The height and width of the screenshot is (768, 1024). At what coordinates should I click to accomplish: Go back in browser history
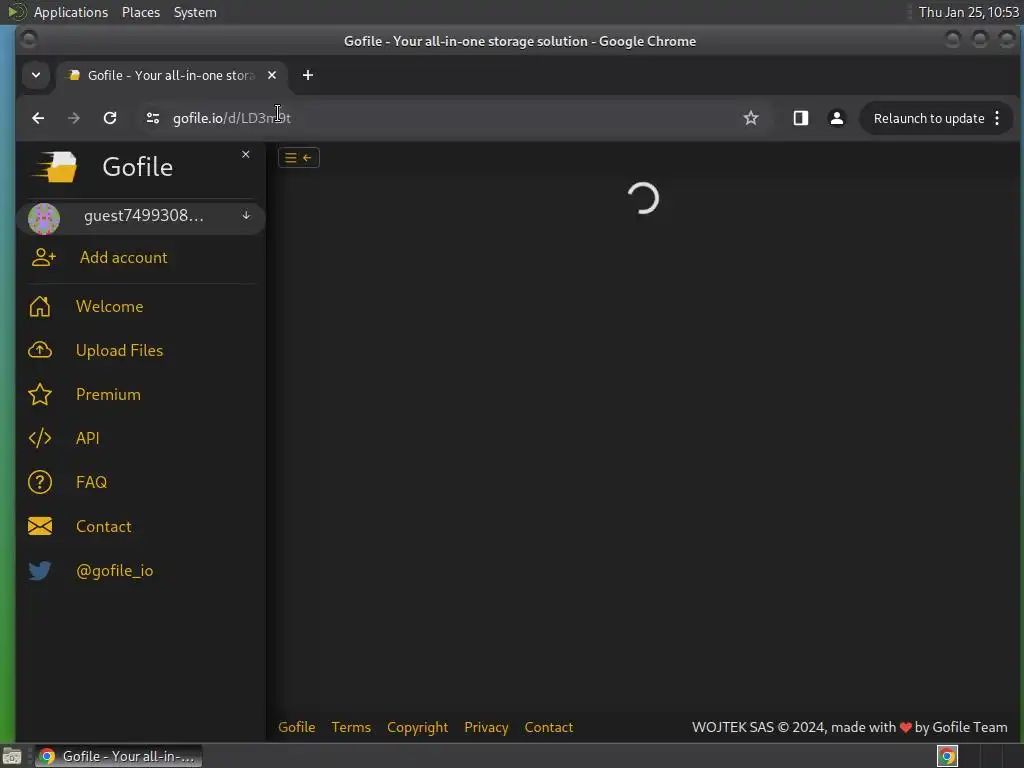(x=38, y=118)
